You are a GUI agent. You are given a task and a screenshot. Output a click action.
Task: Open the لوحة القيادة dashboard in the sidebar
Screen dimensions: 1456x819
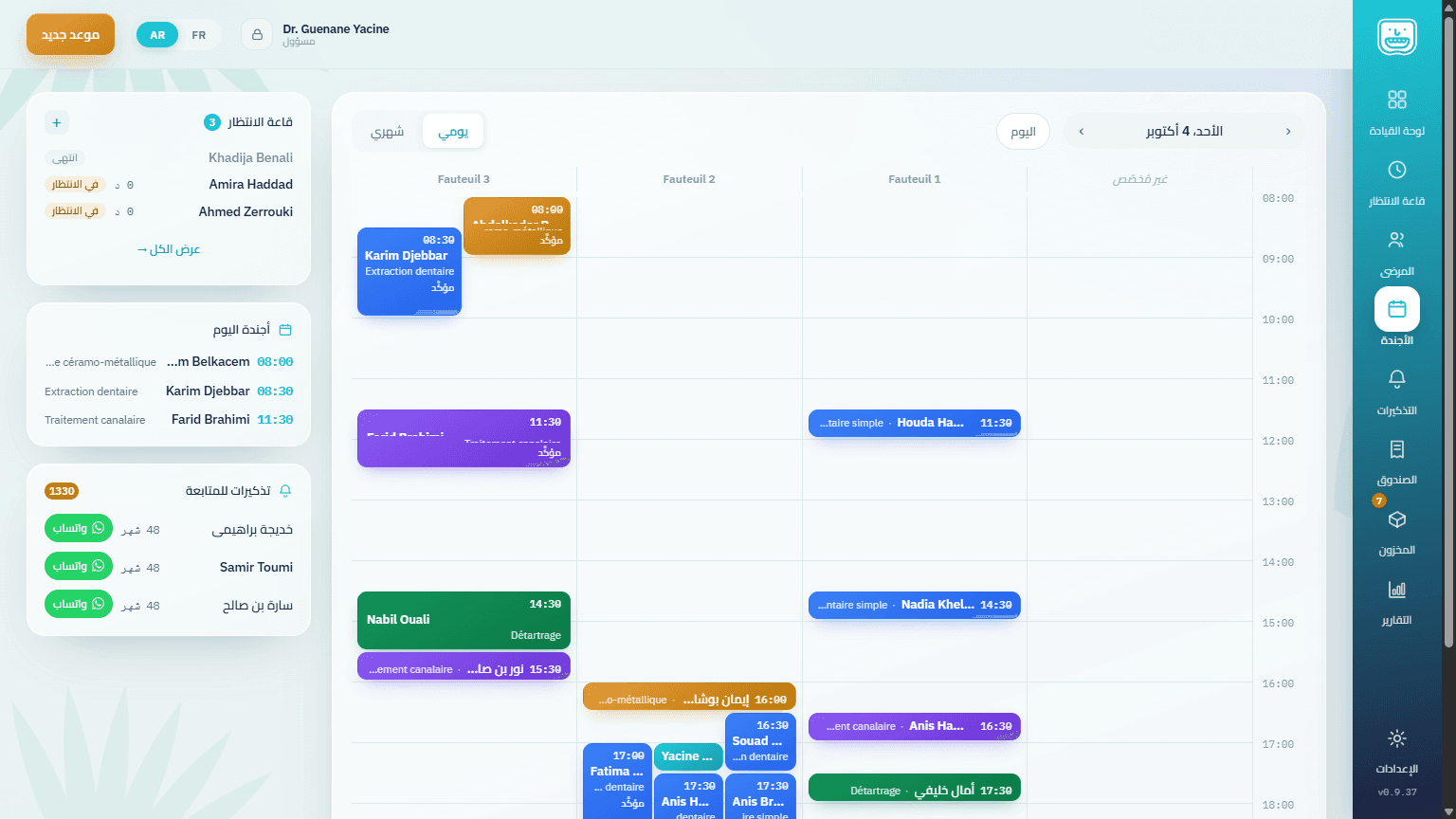1396,113
